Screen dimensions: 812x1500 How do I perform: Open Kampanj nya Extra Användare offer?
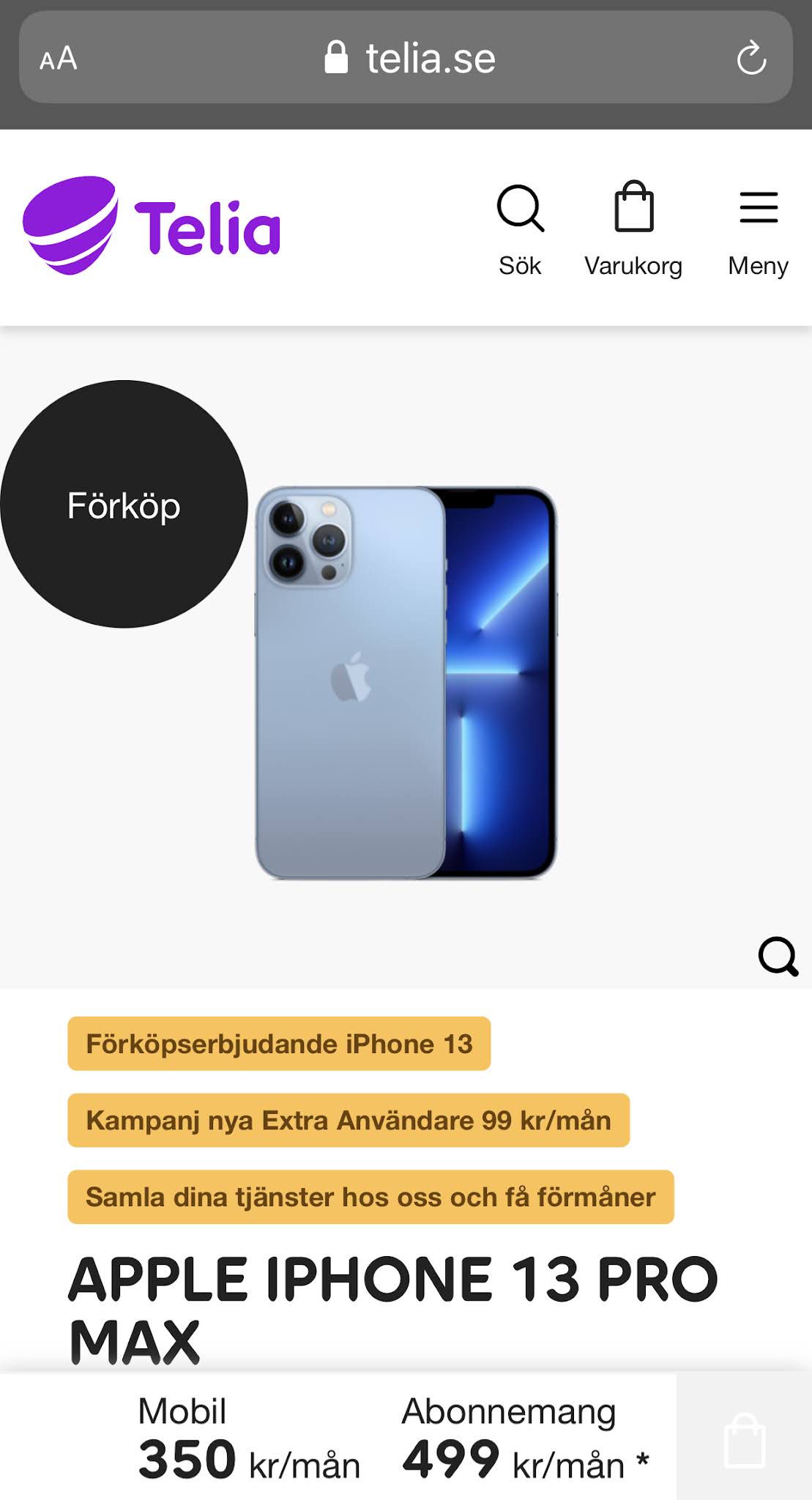click(x=349, y=1121)
